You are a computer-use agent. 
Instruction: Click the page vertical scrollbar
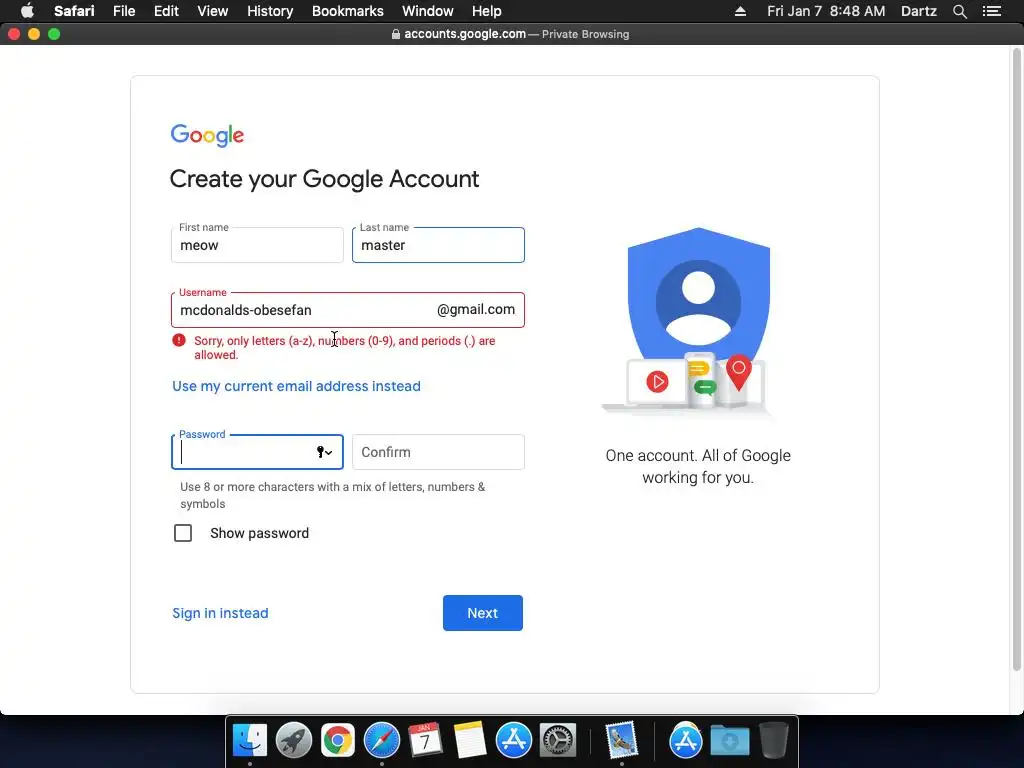coord(1016,359)
